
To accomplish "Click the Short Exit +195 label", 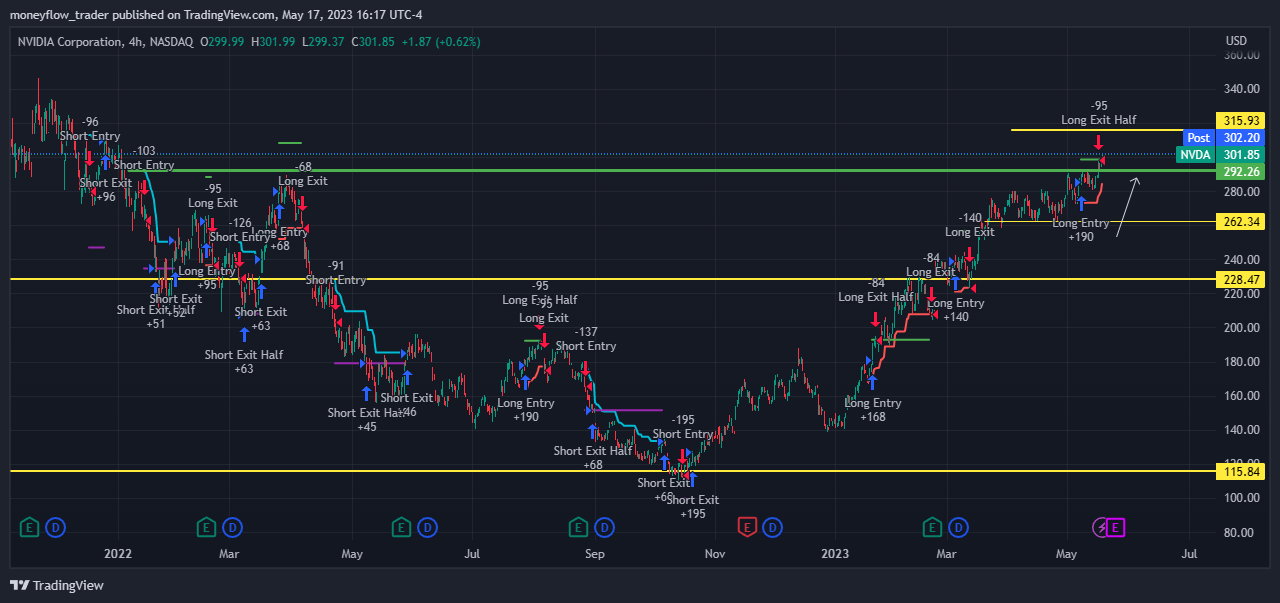I will 692,507.
